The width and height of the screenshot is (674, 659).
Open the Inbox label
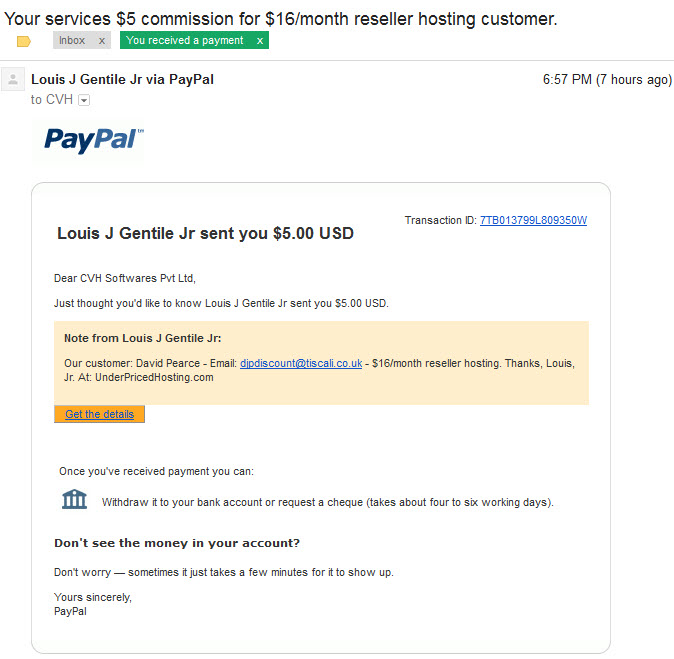72,40
